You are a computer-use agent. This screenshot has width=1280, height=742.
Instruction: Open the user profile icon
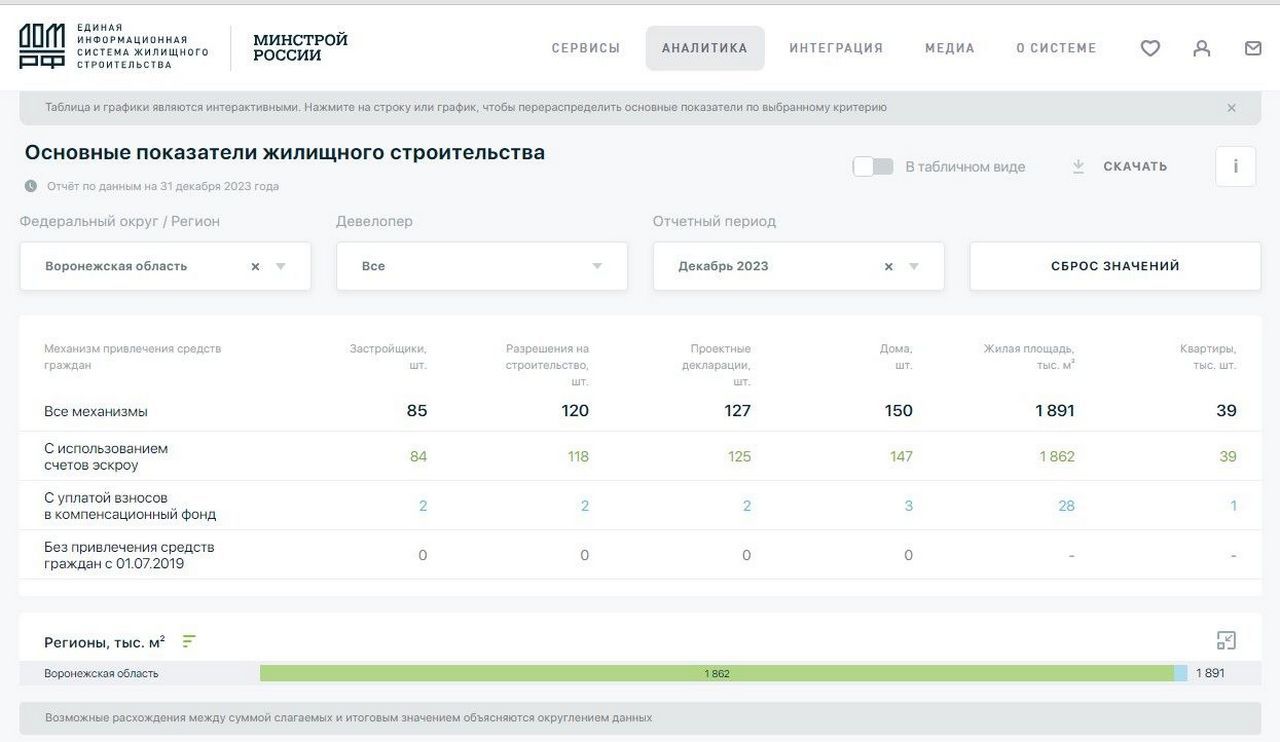tap(1202, 48)
